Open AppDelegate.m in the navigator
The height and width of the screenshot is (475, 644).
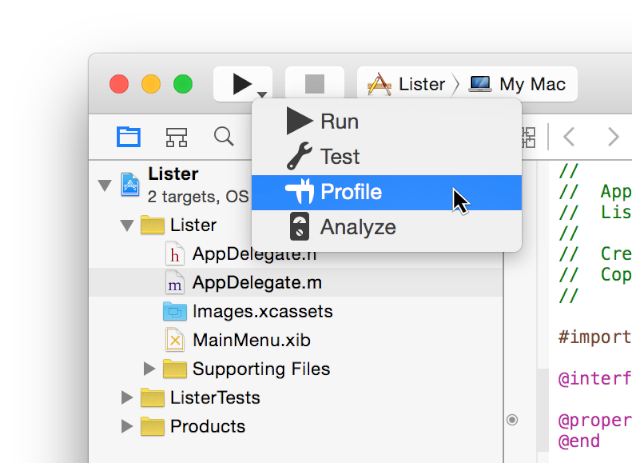pyautogui.click(x=256, y=283)
